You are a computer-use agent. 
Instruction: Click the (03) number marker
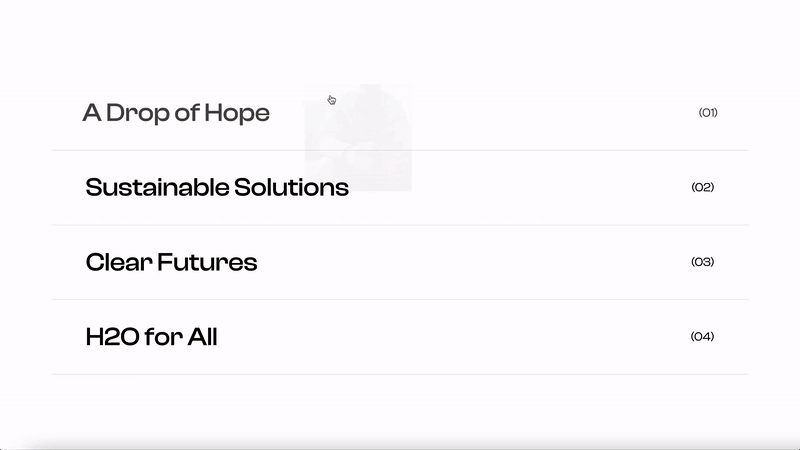[703, 262]
